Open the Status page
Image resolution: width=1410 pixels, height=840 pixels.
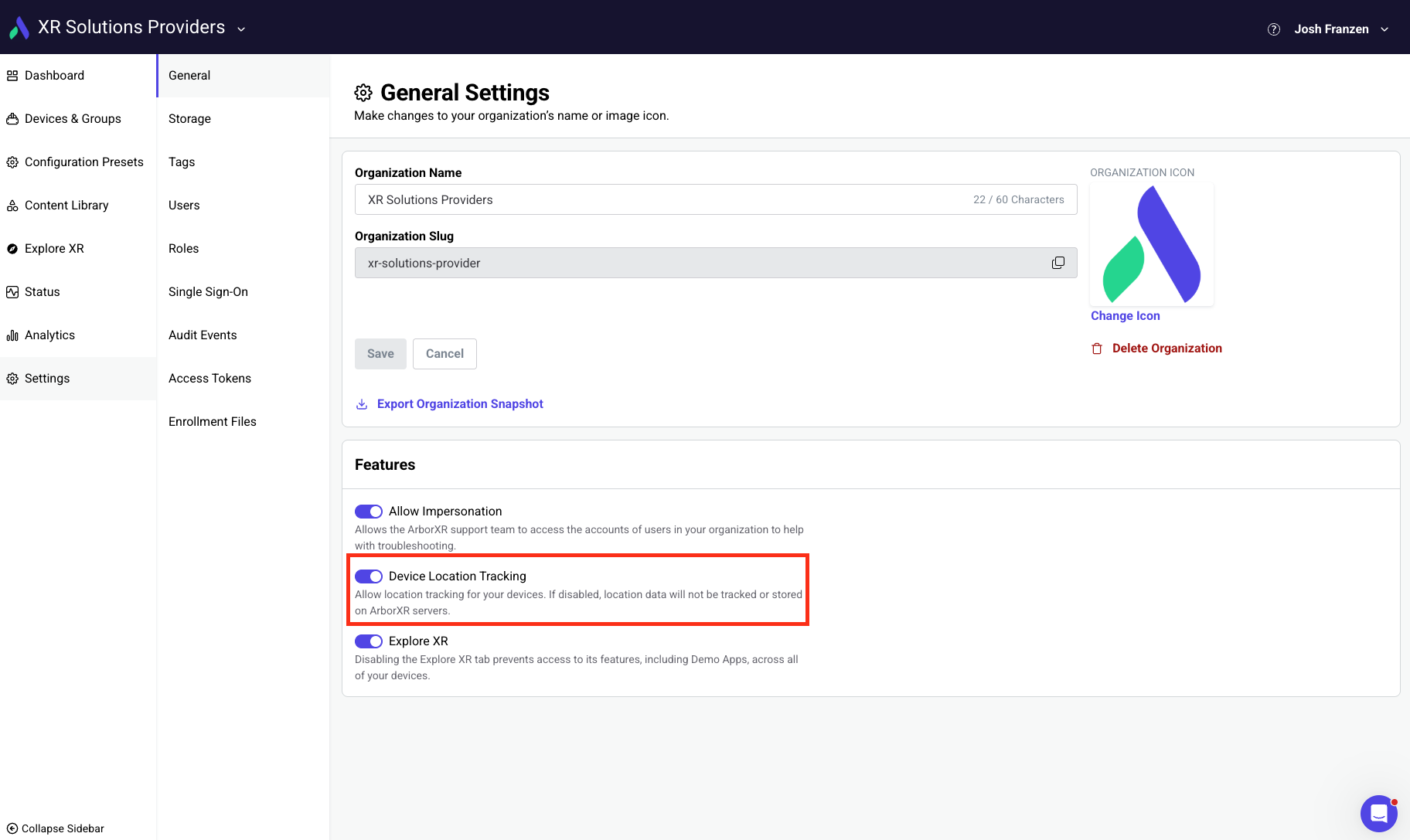coord(78,292)
